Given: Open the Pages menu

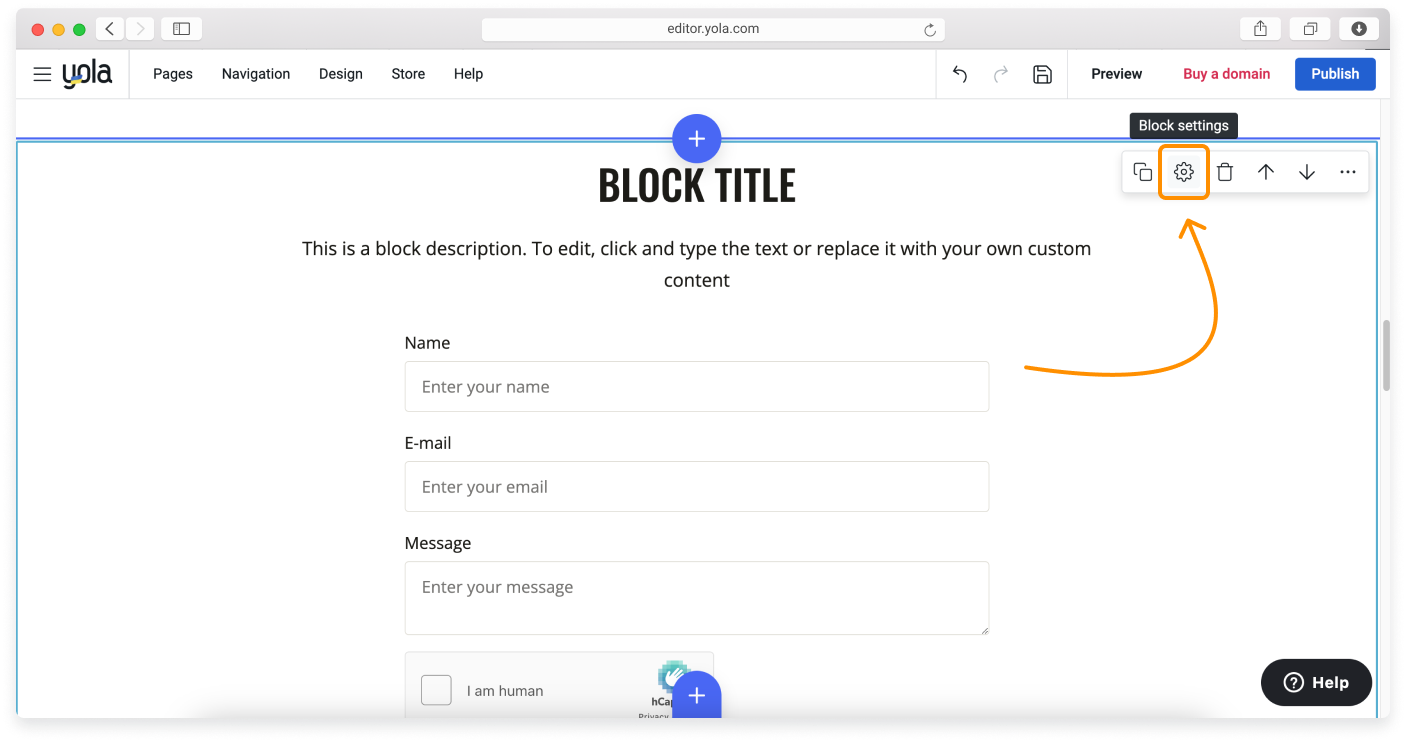Looking at the screenshot, I should pyautogui.click(x=172, y=73).
